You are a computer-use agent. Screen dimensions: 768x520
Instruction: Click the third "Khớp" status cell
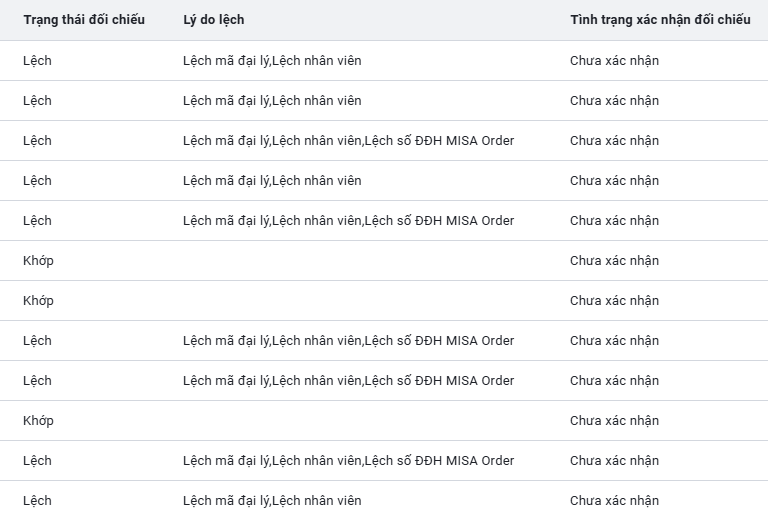(x=38, y=420)
